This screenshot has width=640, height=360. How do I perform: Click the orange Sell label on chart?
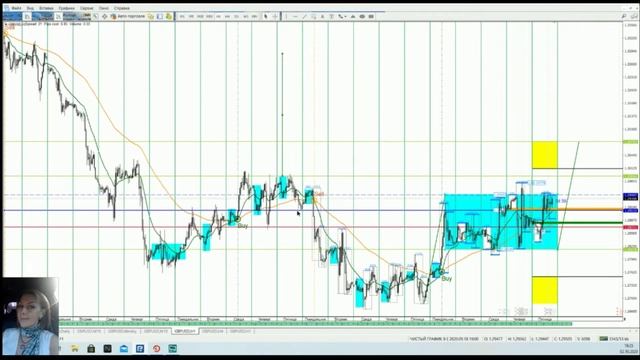coord(319,194)
